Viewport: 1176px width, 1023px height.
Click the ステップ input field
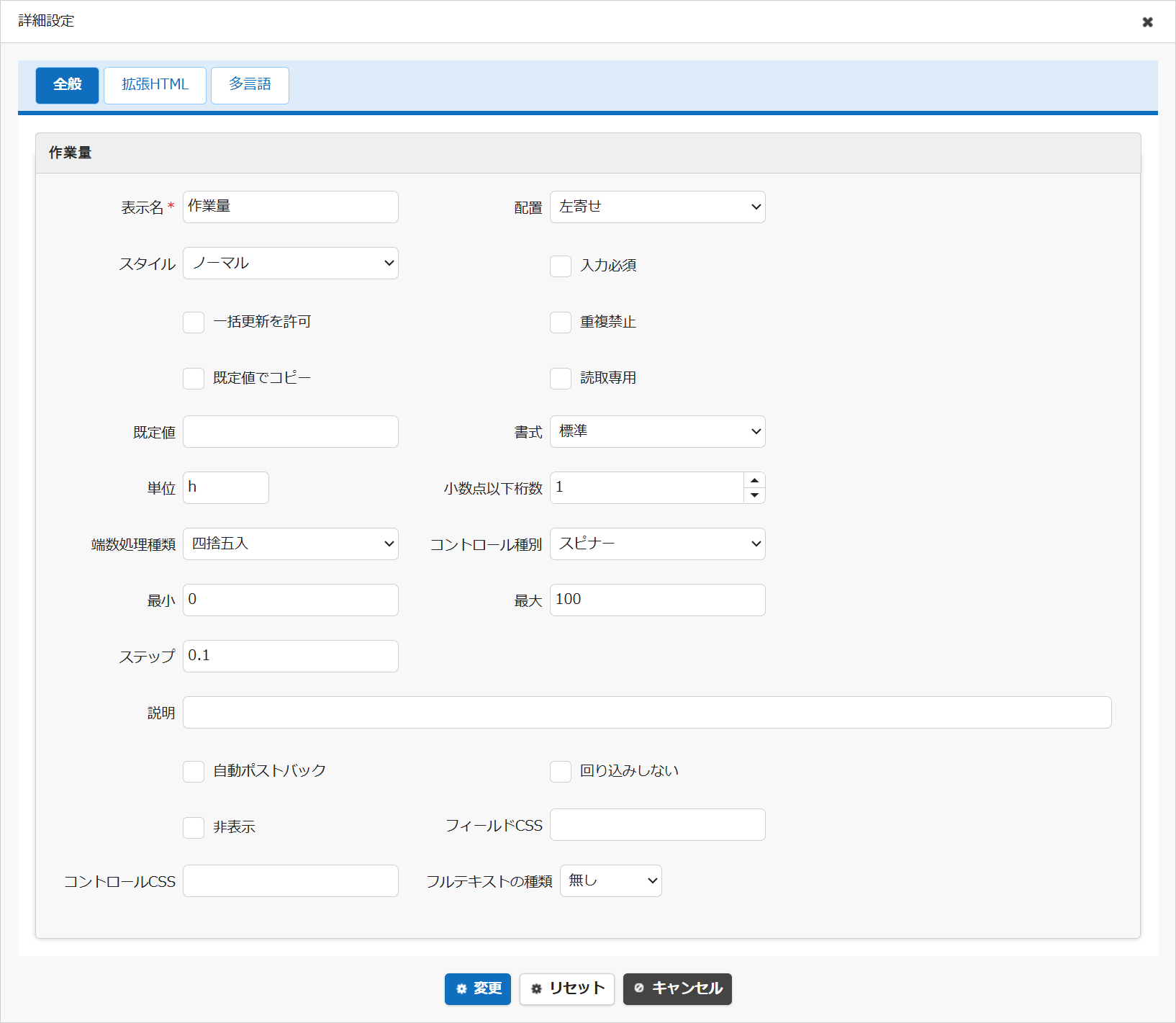291,656
